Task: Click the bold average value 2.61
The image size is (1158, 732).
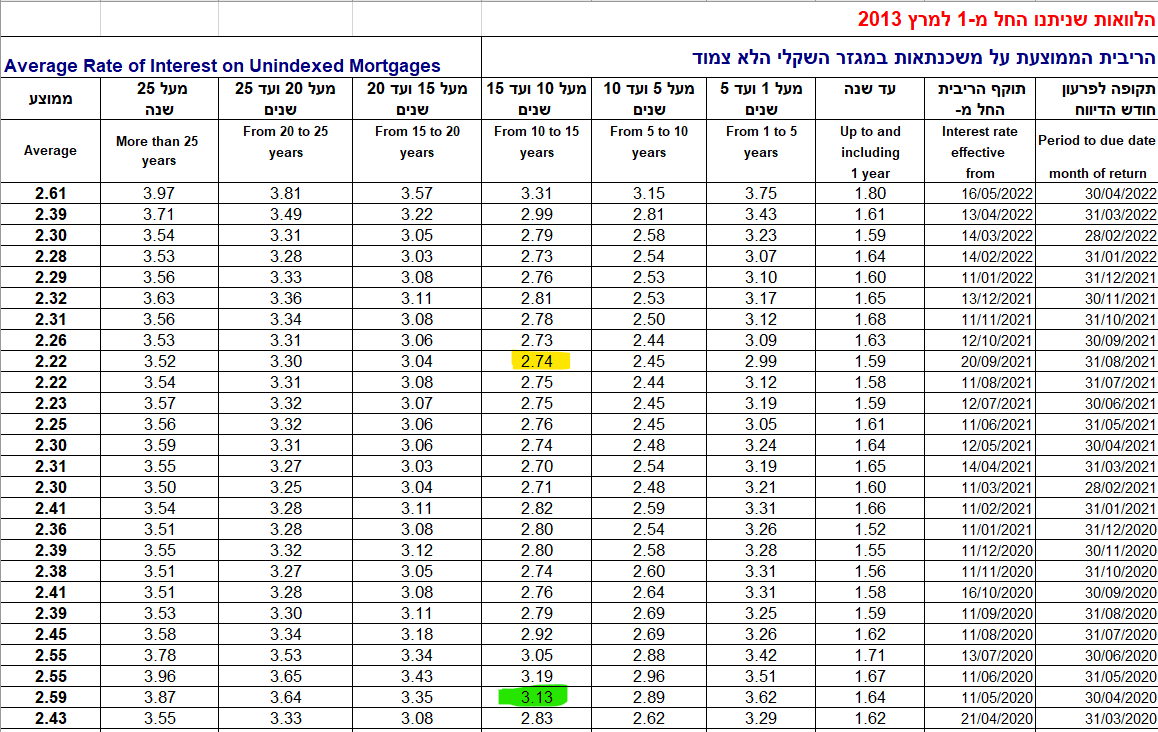Action: pyautogui.click(x=50, y=193)
